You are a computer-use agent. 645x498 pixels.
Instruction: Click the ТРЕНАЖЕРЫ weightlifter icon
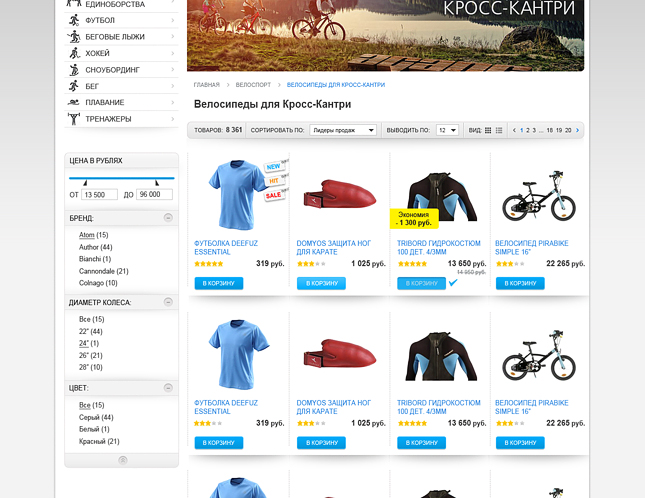[74, 118]
